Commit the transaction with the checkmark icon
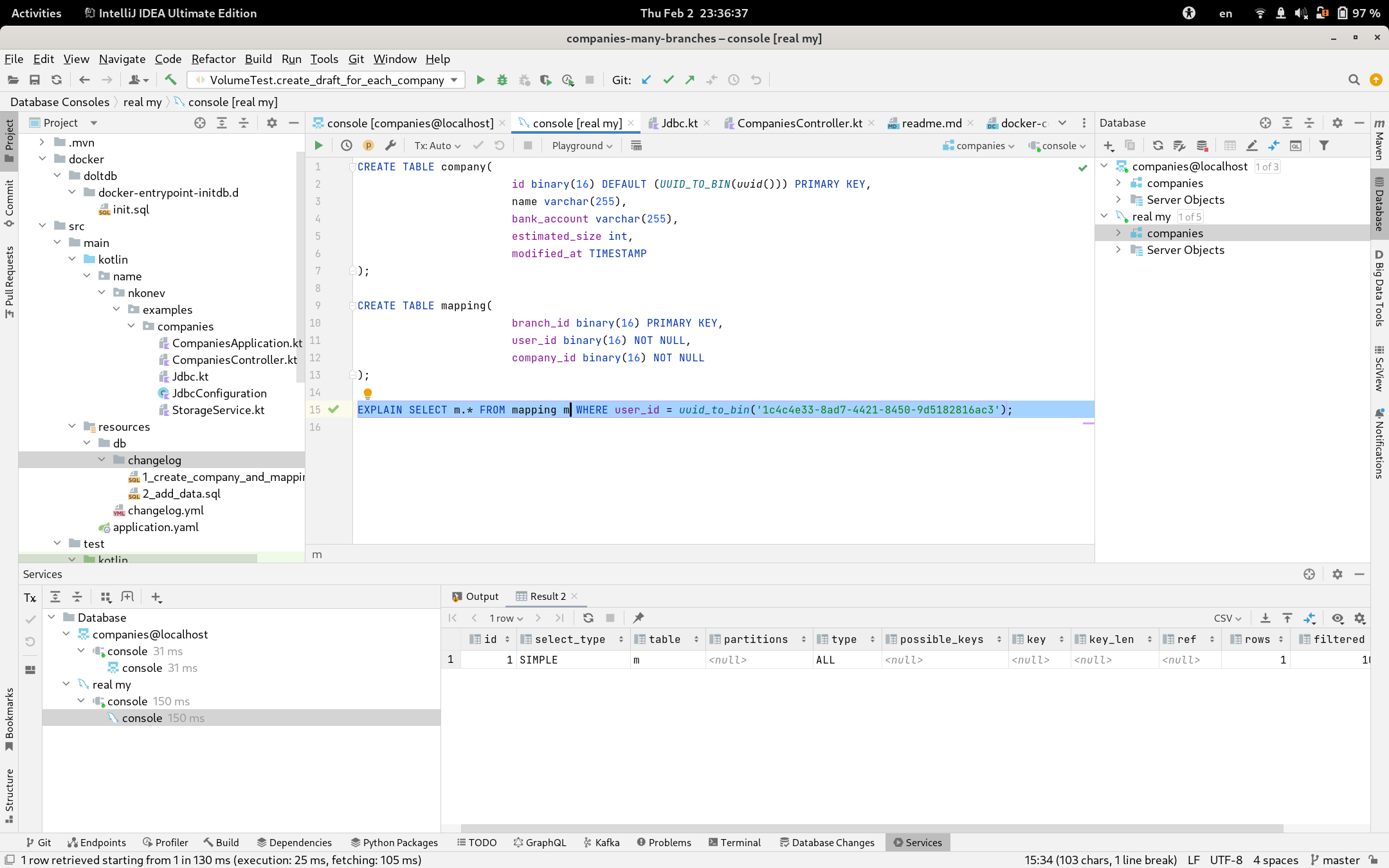1389x868 pixels. pos(478,145)
